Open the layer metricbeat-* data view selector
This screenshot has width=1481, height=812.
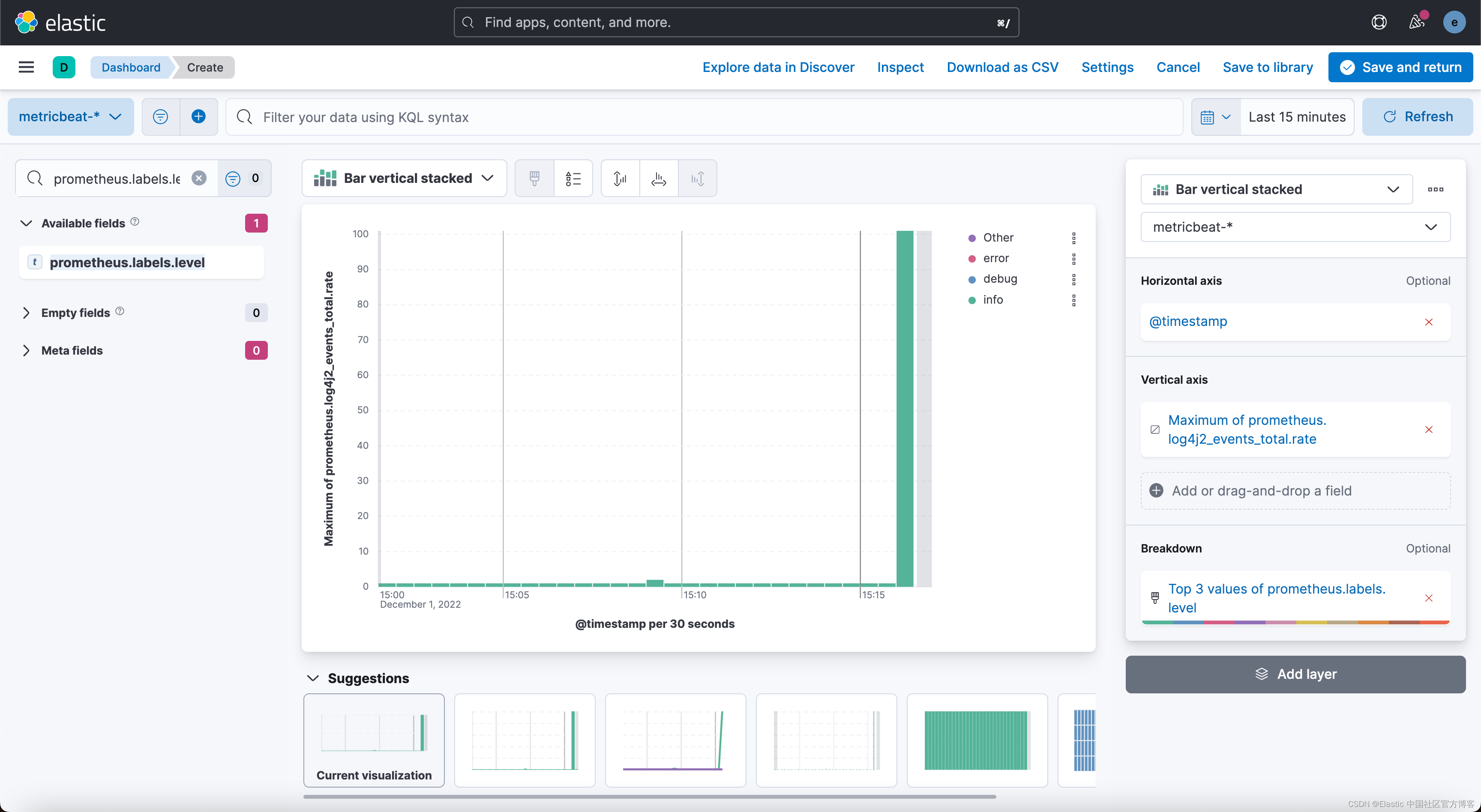point(1295,227)
